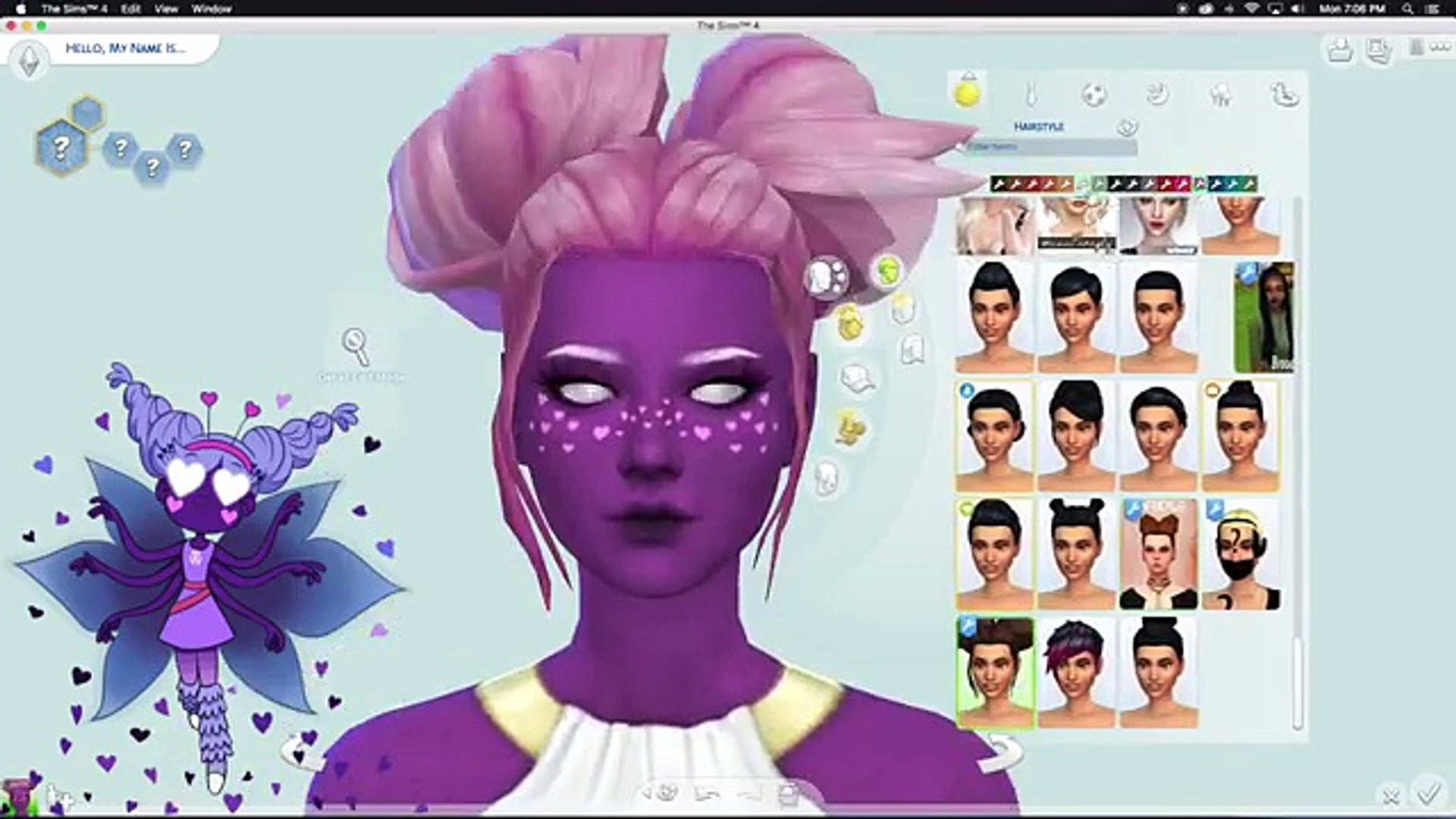Image resolution: width=1456 pixels, height=819 pixels.
Task: Click the magnifying glass detail edit mode button
Action: (356, 347)
